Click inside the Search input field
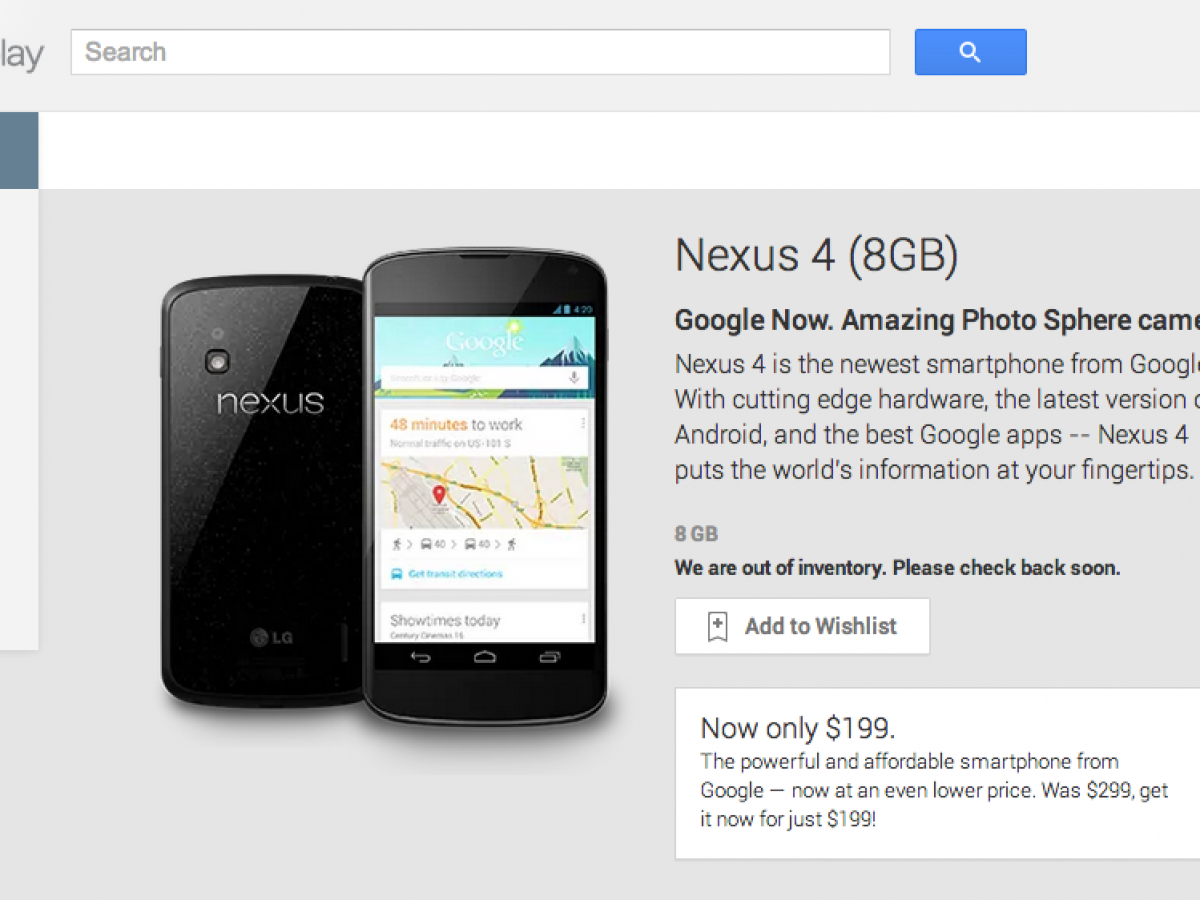Screen dimensions: 1200x900 pos(480,52)
